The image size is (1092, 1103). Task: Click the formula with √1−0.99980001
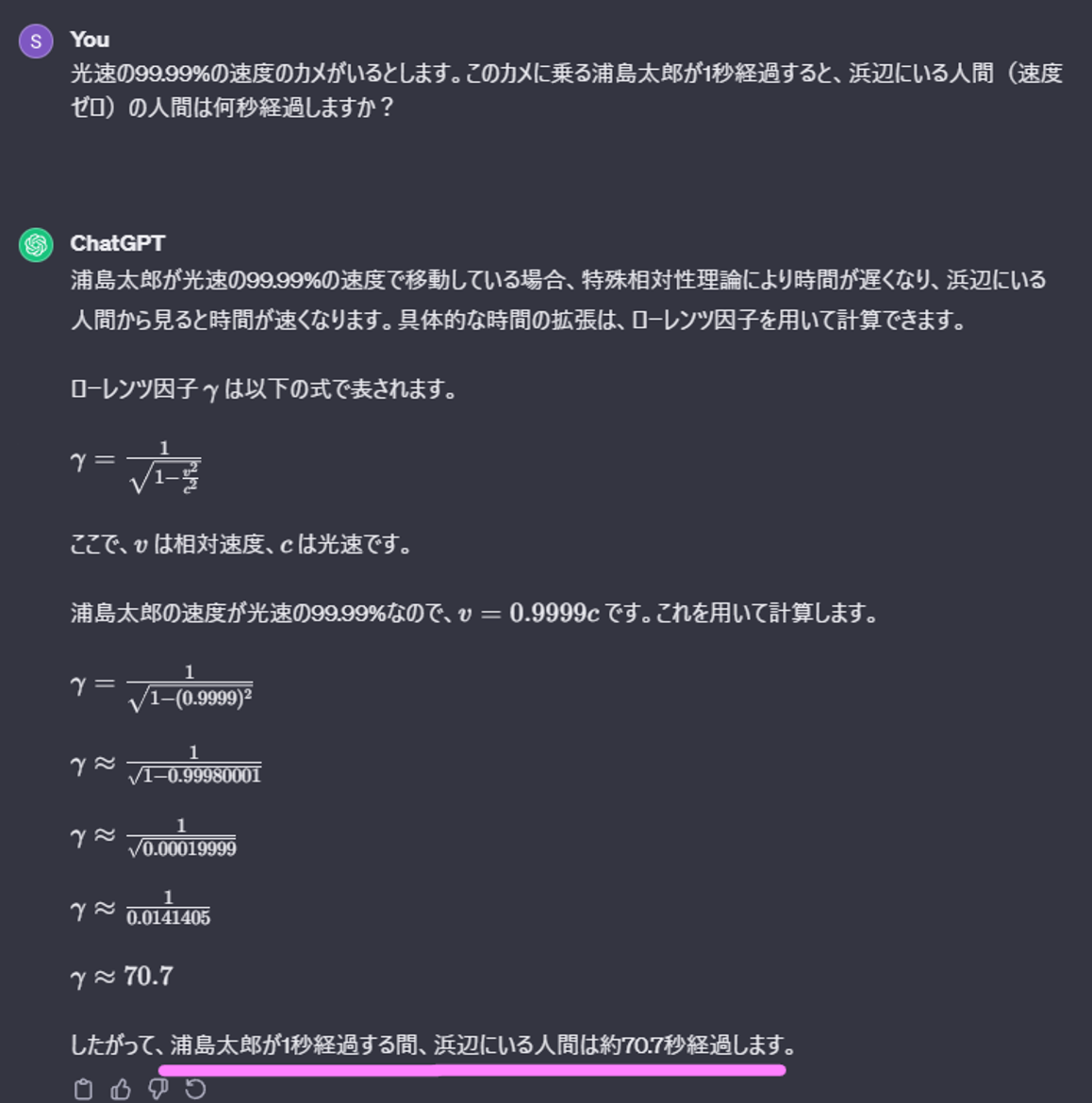tap(167, 765)
